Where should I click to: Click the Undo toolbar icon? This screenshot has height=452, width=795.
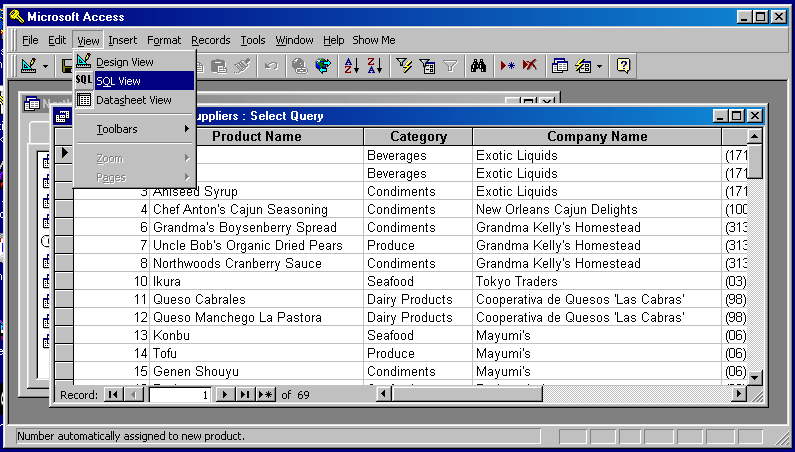pyautogui.click(x=271, y=66)
